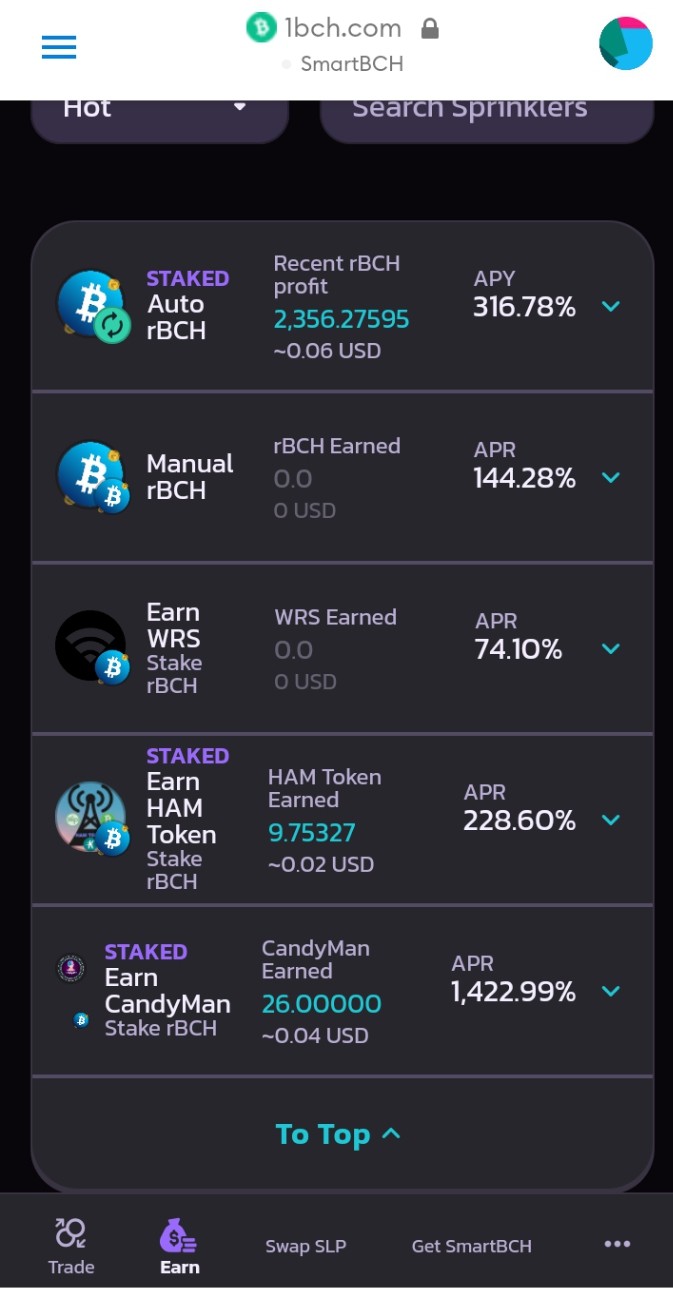
Task: Expand the Manual rBCH row chevron
Action: point(611,478)
